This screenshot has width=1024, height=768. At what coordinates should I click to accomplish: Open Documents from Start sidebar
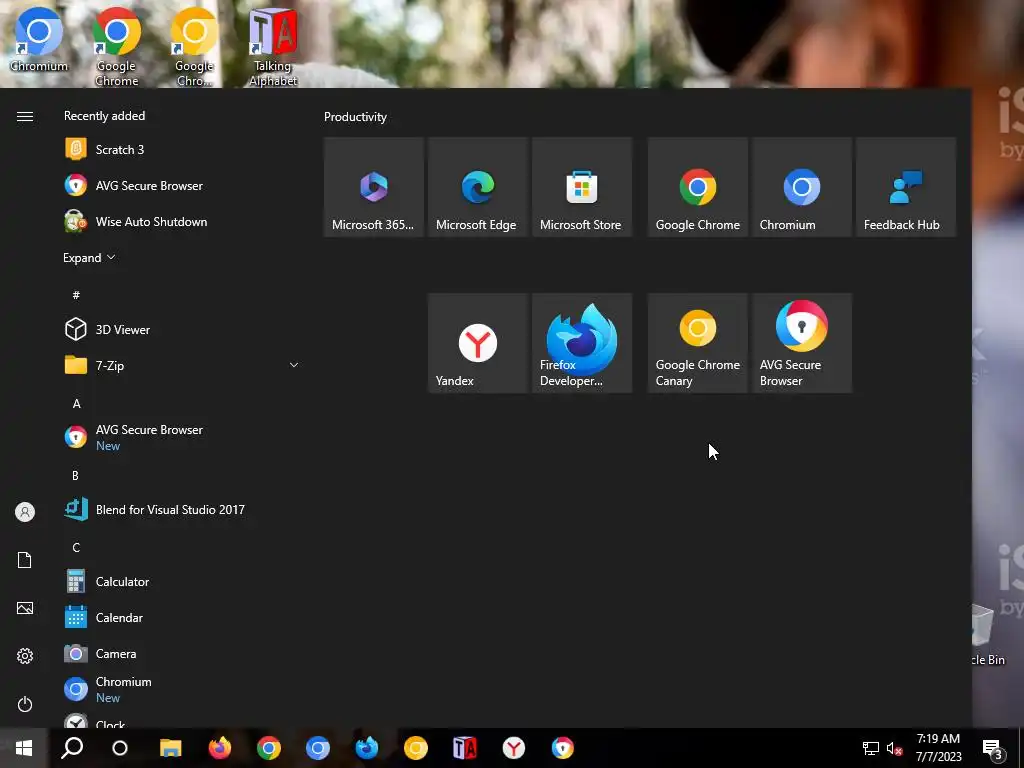pos(25,560)
